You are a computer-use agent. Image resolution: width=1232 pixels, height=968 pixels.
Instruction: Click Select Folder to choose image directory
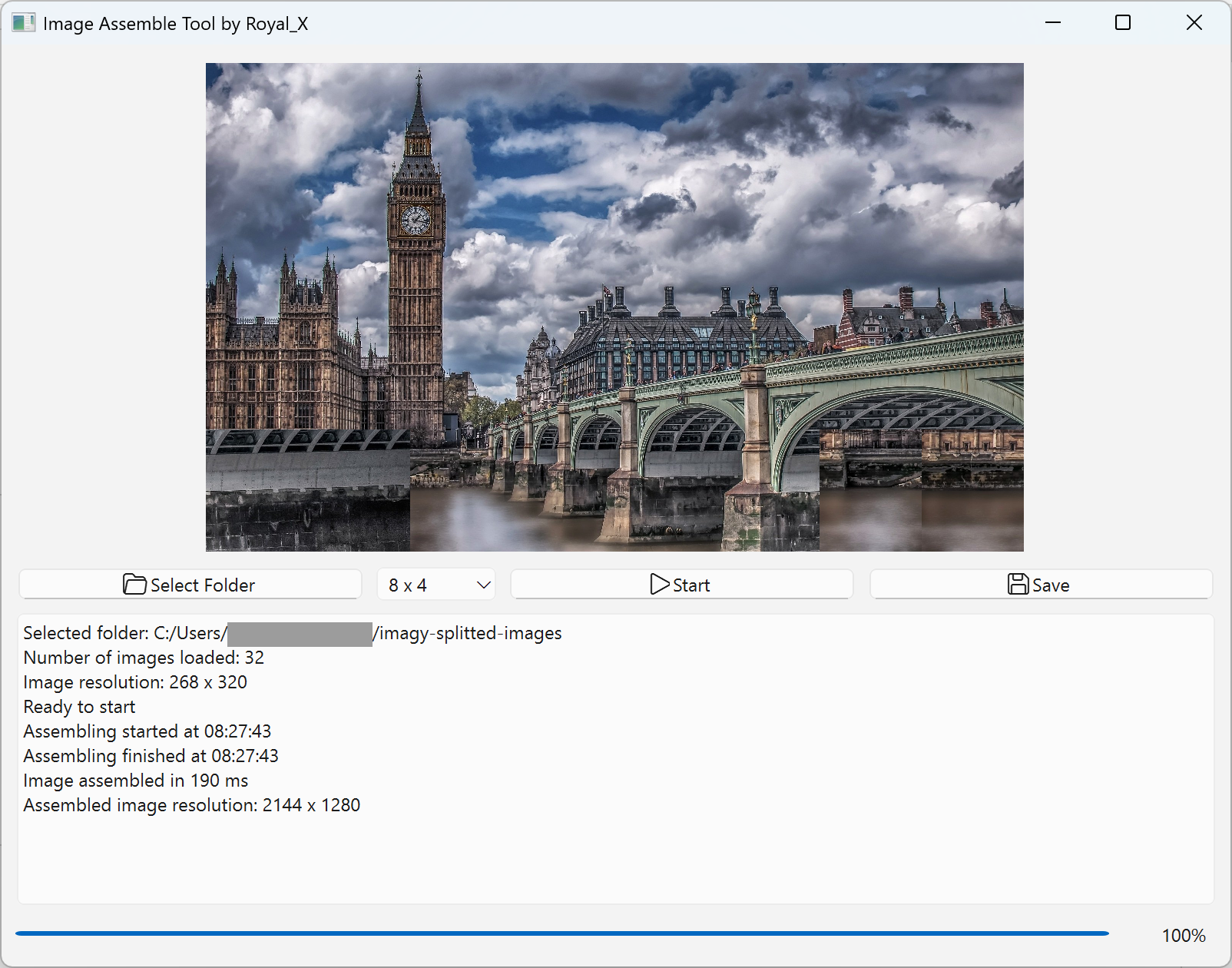click(x=190, y=584)
